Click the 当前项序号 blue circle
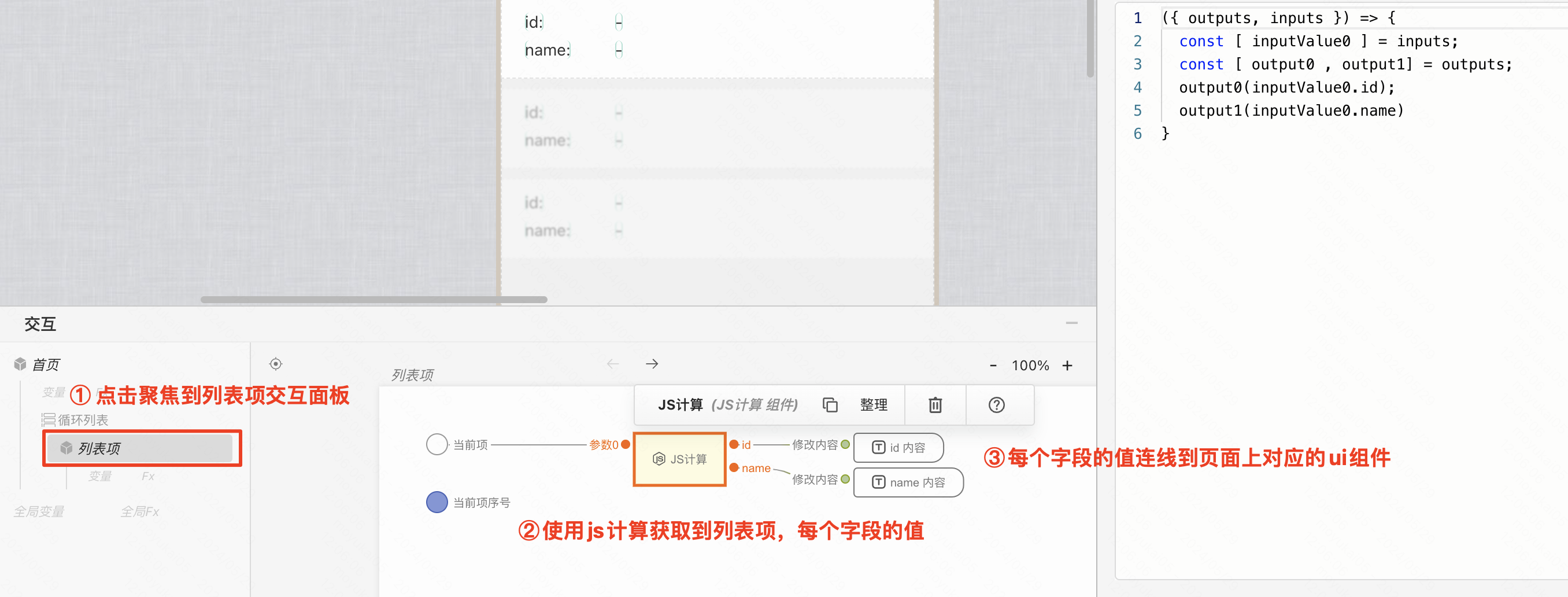This screenshot has height=597, width=1568. (437, 502)
